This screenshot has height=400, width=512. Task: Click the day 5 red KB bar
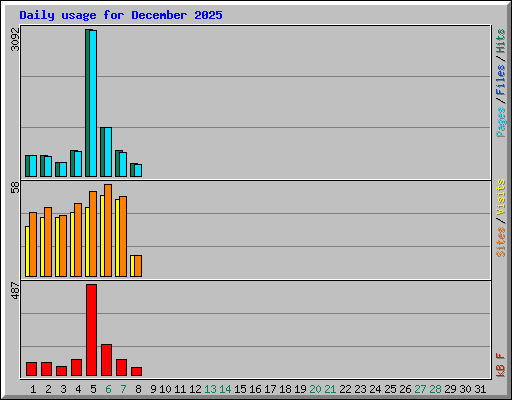click(x=91, y=330)
